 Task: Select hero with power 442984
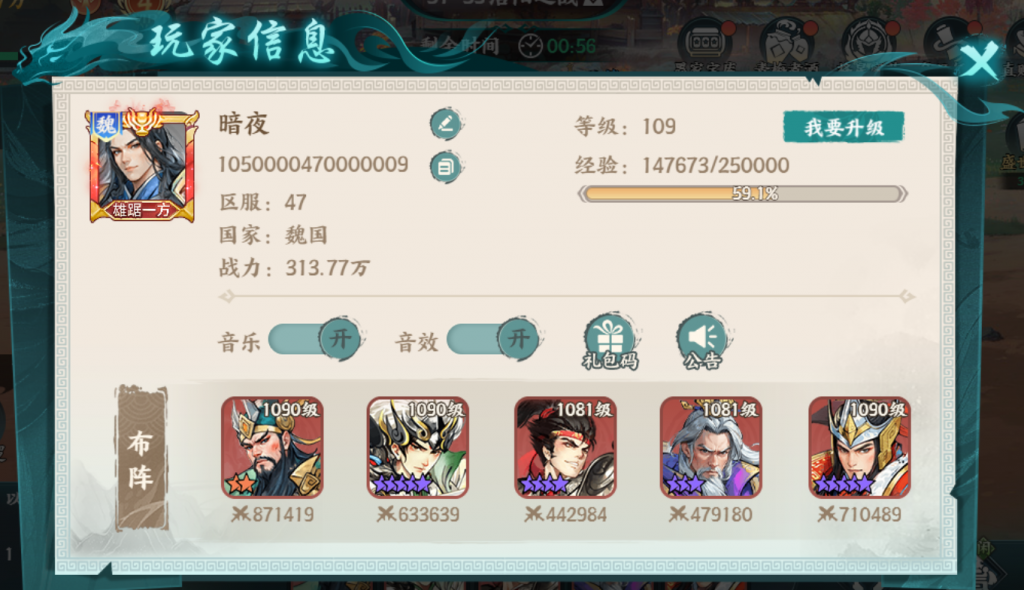point(566,448)
